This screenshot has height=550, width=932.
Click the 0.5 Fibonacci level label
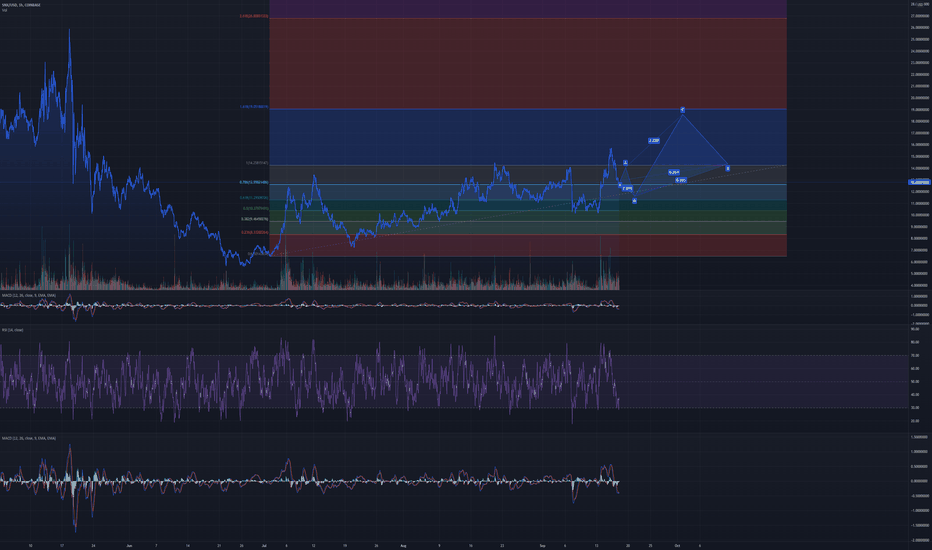(256, 209)
